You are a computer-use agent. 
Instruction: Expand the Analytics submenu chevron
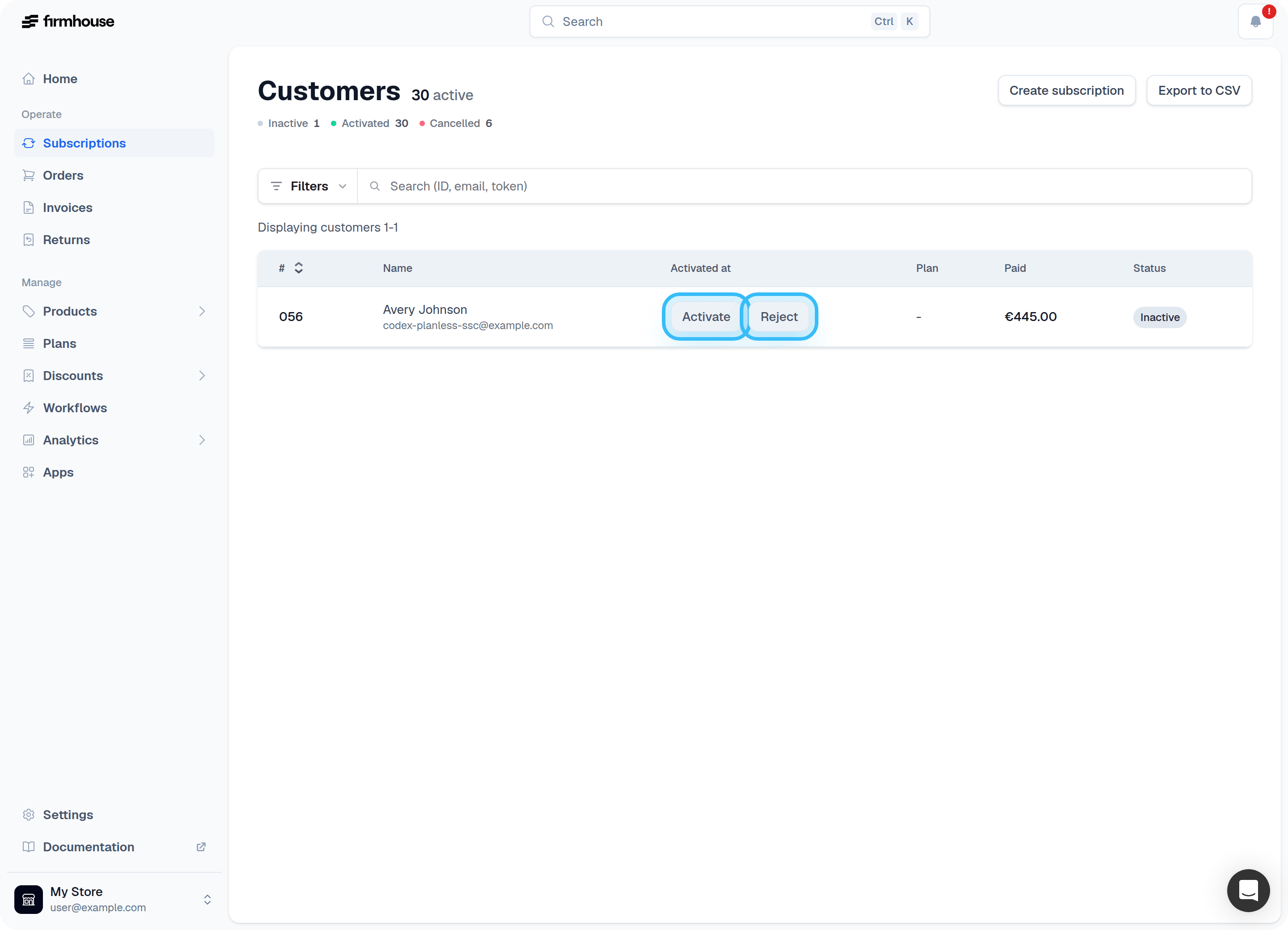tap(202, 440)
